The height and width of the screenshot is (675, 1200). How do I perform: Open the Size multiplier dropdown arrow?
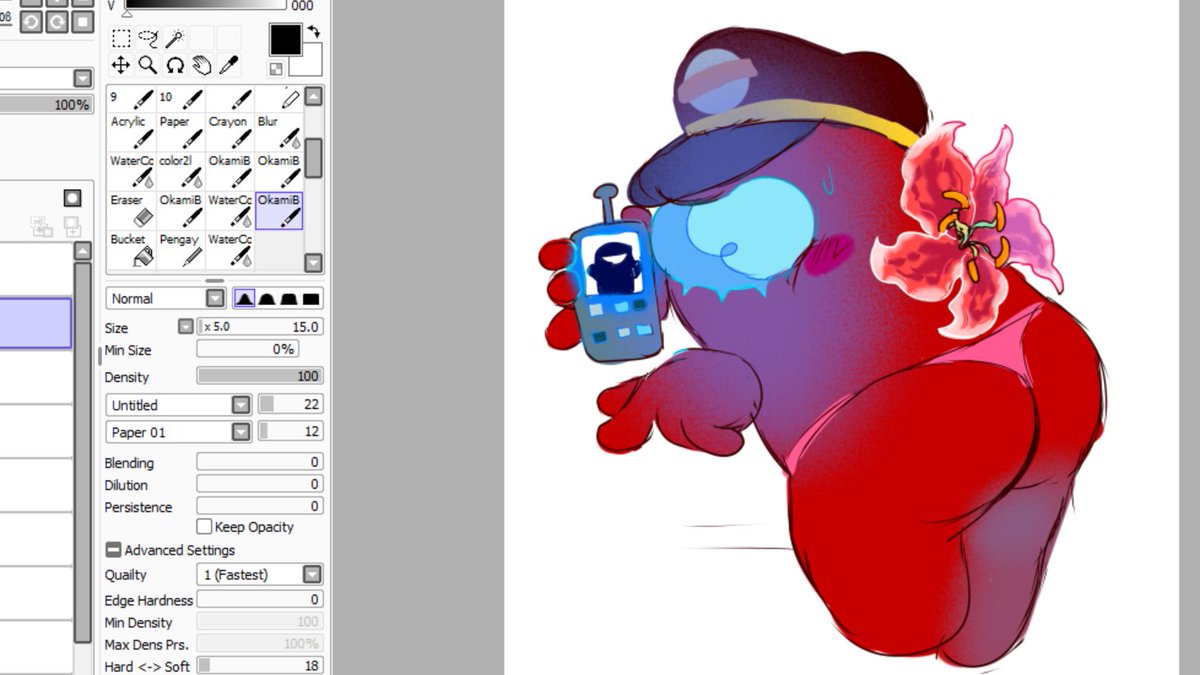click(x=185, y=326)
